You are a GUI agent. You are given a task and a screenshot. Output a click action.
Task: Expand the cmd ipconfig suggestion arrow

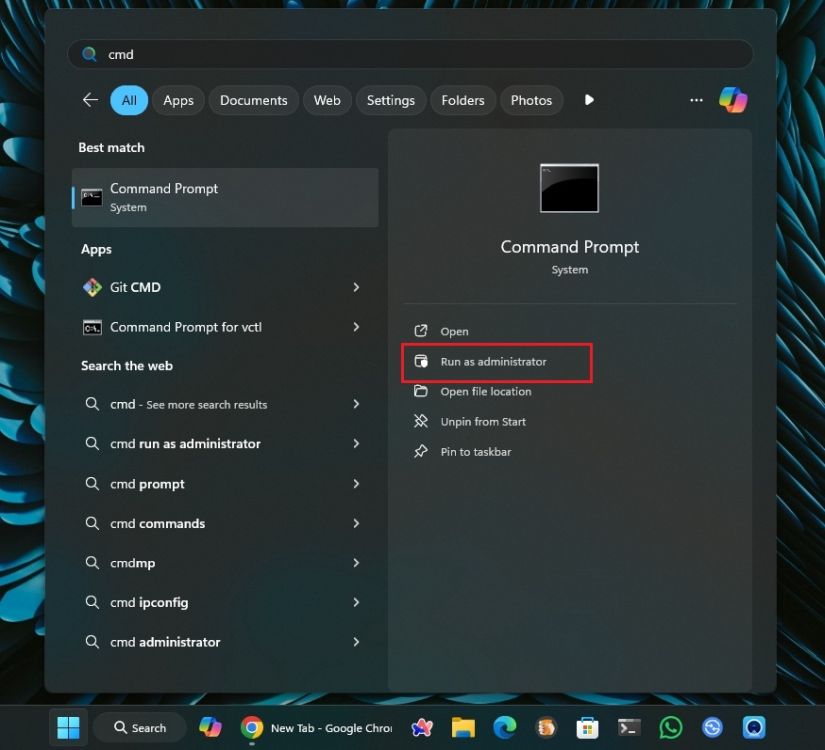(356, 602)
